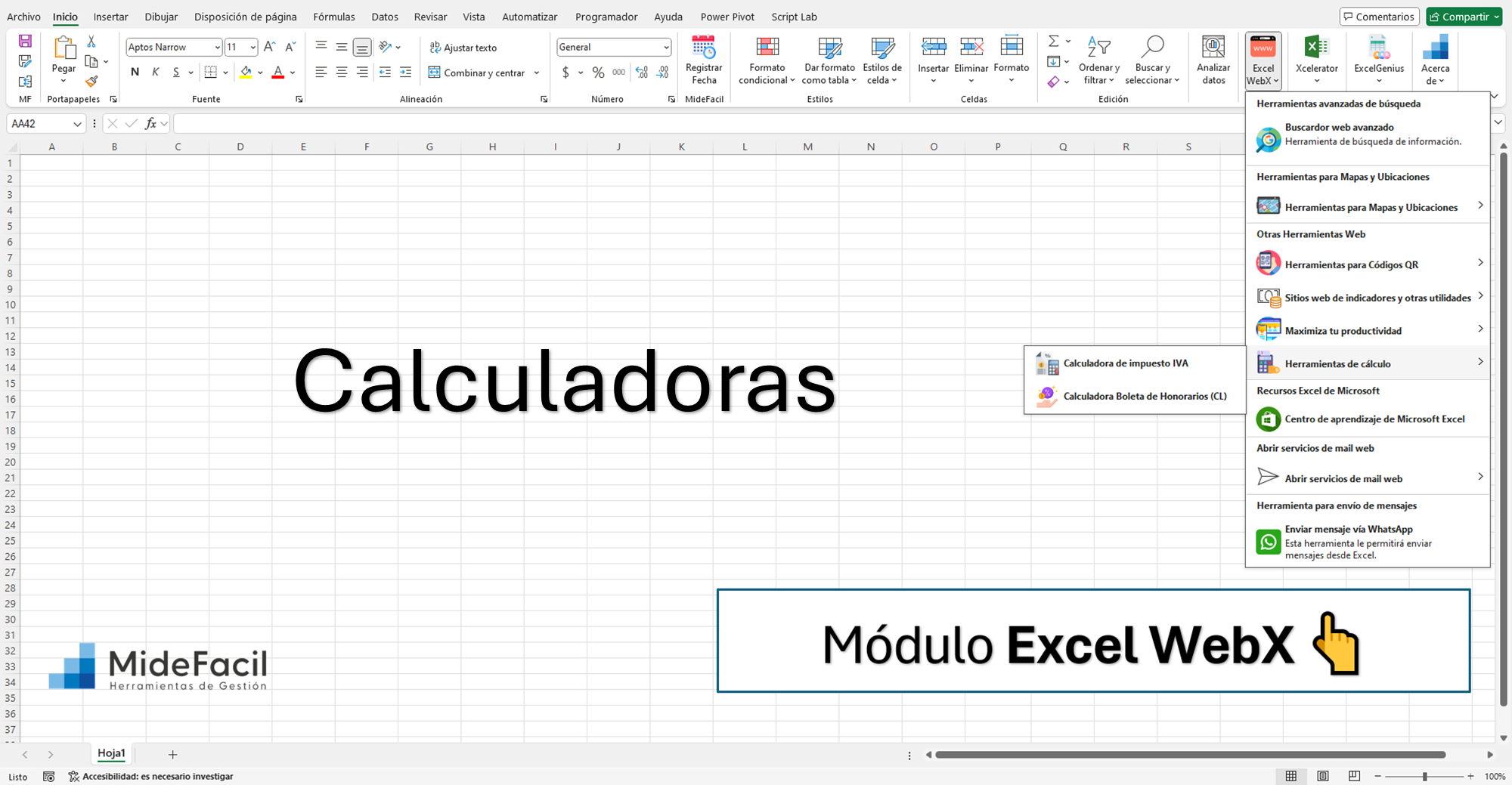Click the Copiar formato brush icon
The image size is (1512, 785).
pyautogui.click(x=91, y=81)
